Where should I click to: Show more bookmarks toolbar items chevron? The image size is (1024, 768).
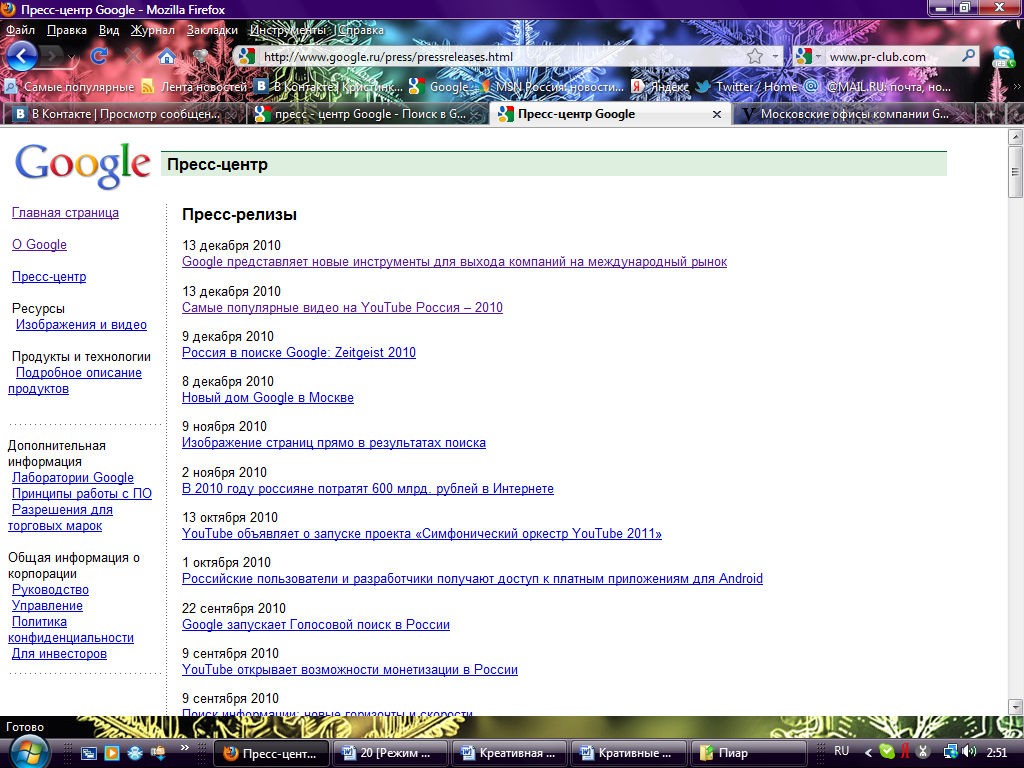point(1017,86)
